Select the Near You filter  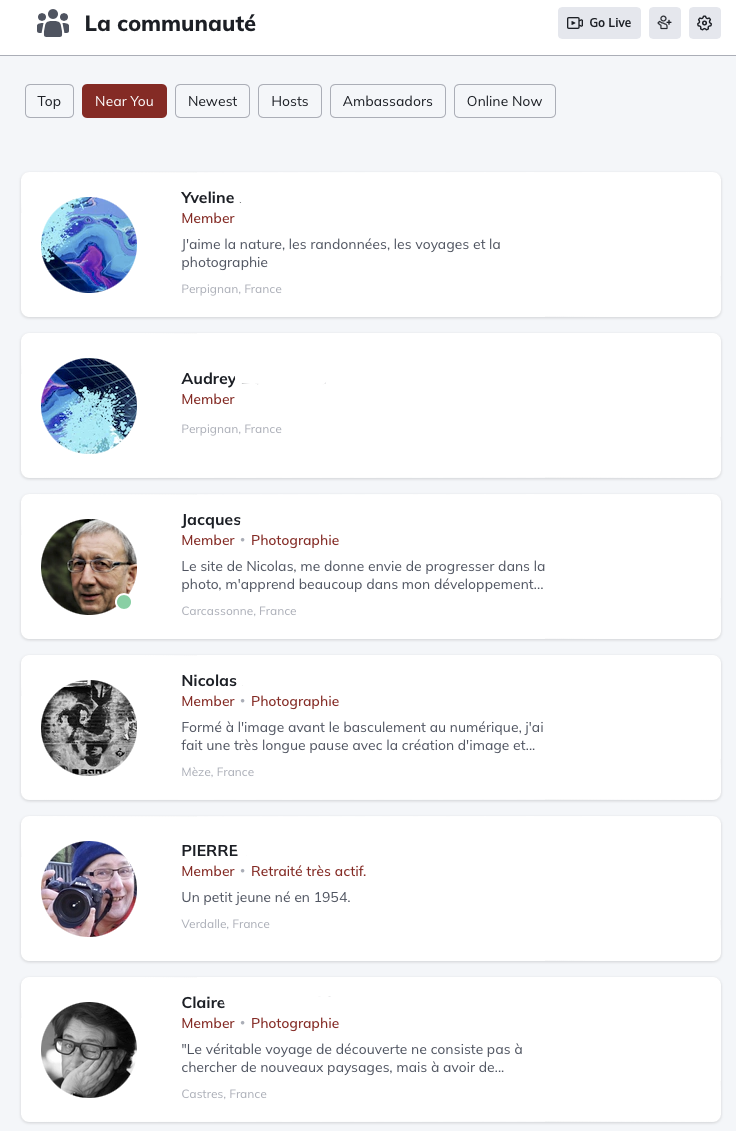124,101
